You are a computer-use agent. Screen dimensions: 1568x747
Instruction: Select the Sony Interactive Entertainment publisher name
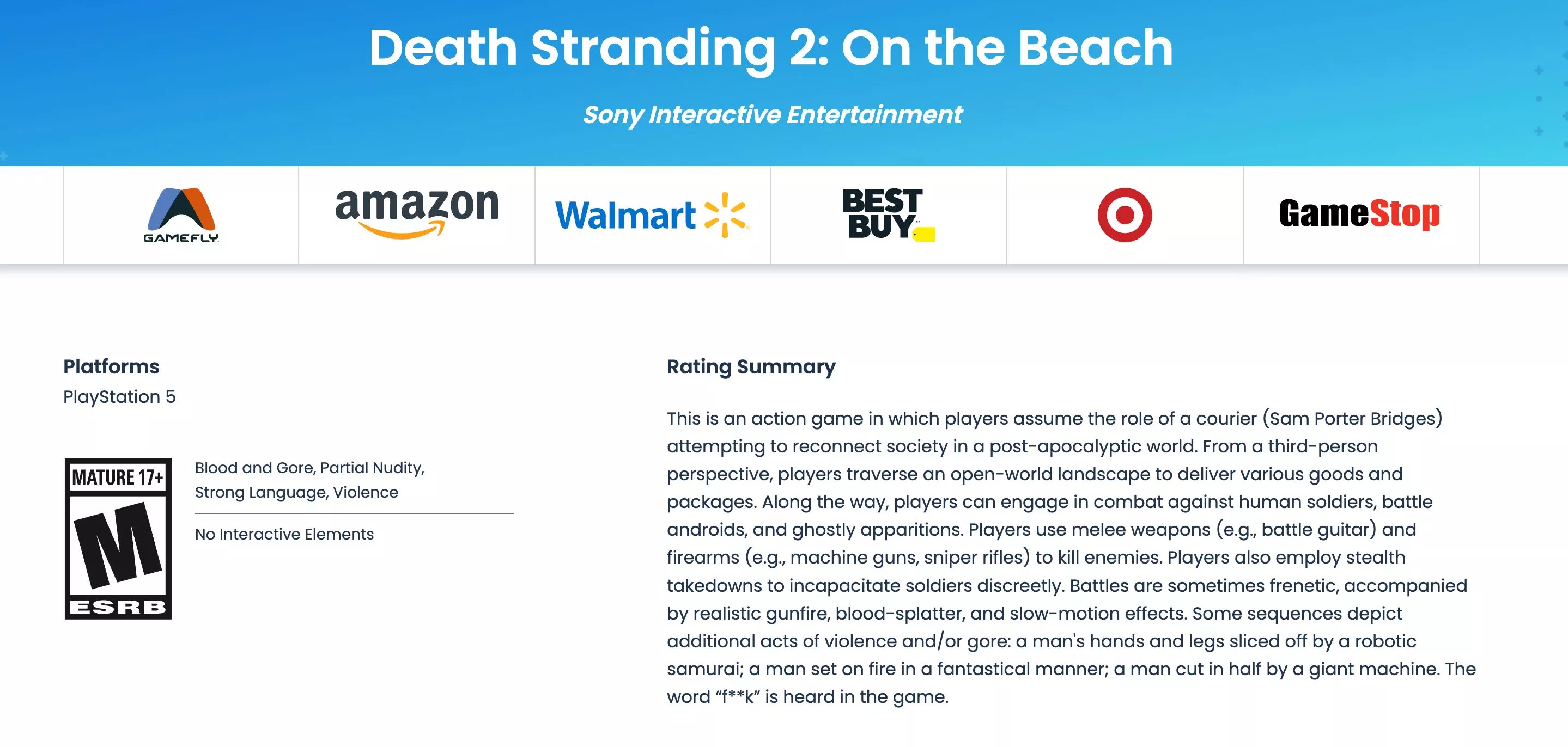tap(773, 114)
